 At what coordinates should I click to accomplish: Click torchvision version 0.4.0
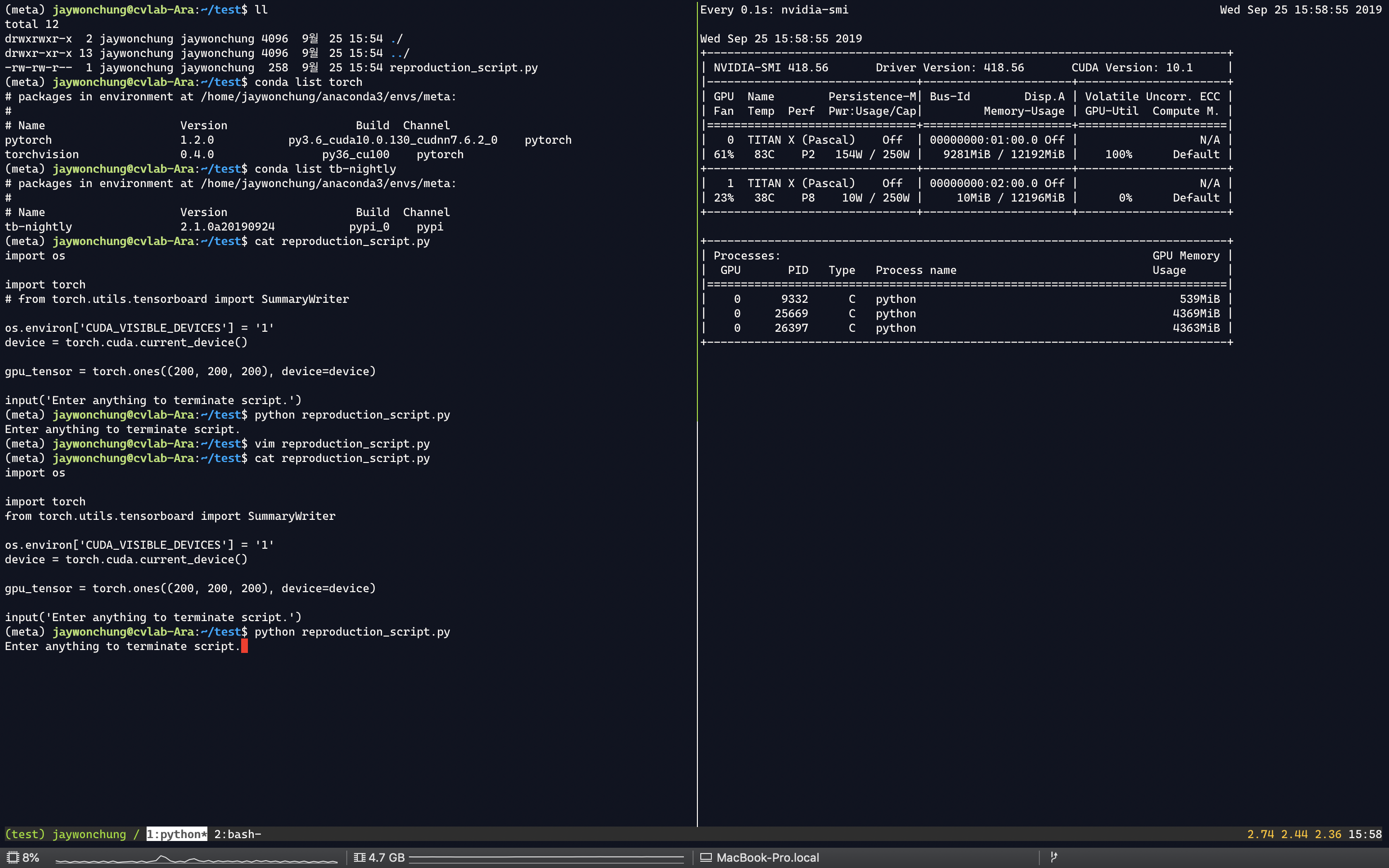coord(197,154)
